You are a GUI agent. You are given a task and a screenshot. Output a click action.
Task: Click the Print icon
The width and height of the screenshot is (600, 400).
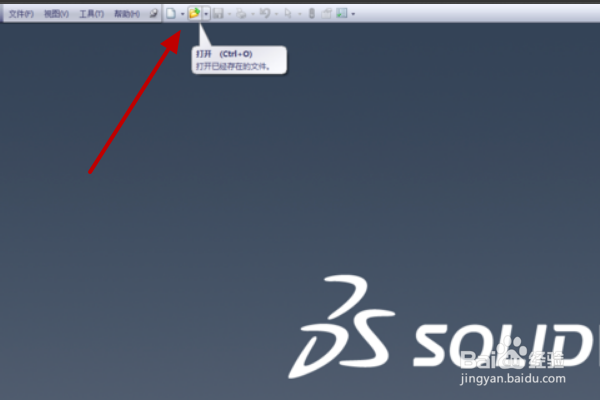241,14
